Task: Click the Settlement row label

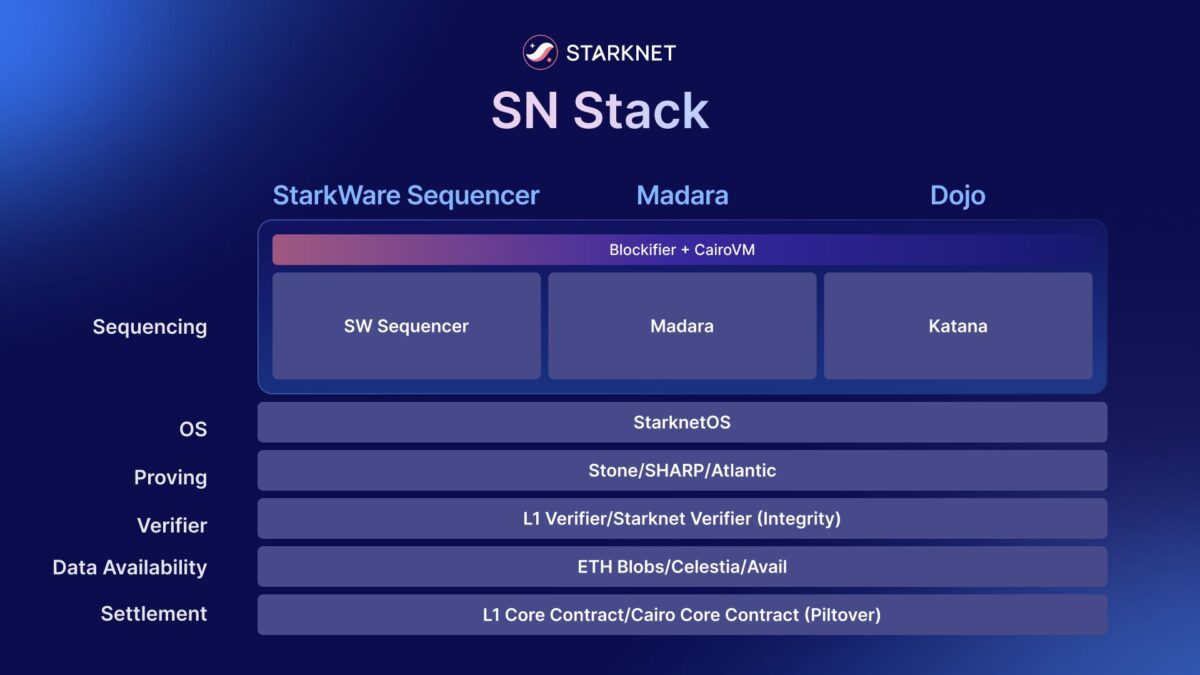Action: (154, 614)
